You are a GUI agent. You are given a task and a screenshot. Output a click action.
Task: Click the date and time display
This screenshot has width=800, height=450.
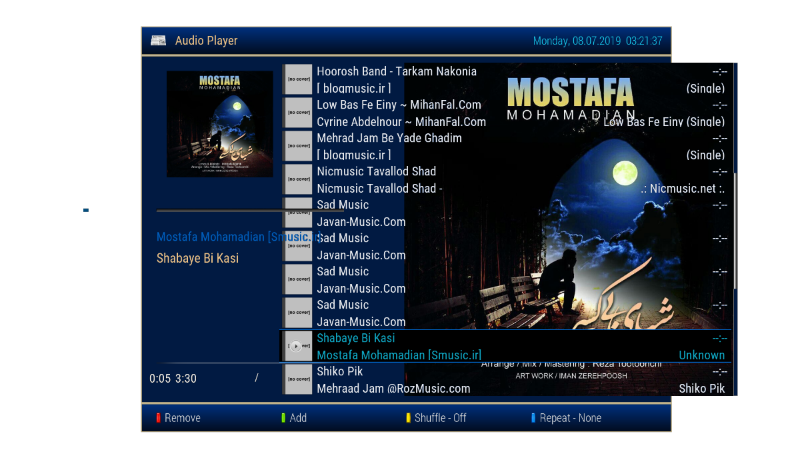[597, 41]
